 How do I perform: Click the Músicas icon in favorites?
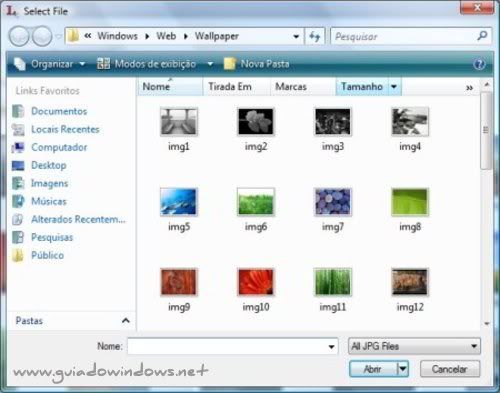tap(18, 201)
